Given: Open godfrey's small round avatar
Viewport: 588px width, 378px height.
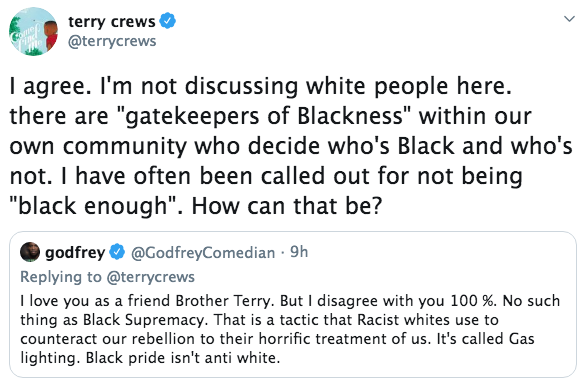Looking at the screenshot, I should click(x=30, y=252).
